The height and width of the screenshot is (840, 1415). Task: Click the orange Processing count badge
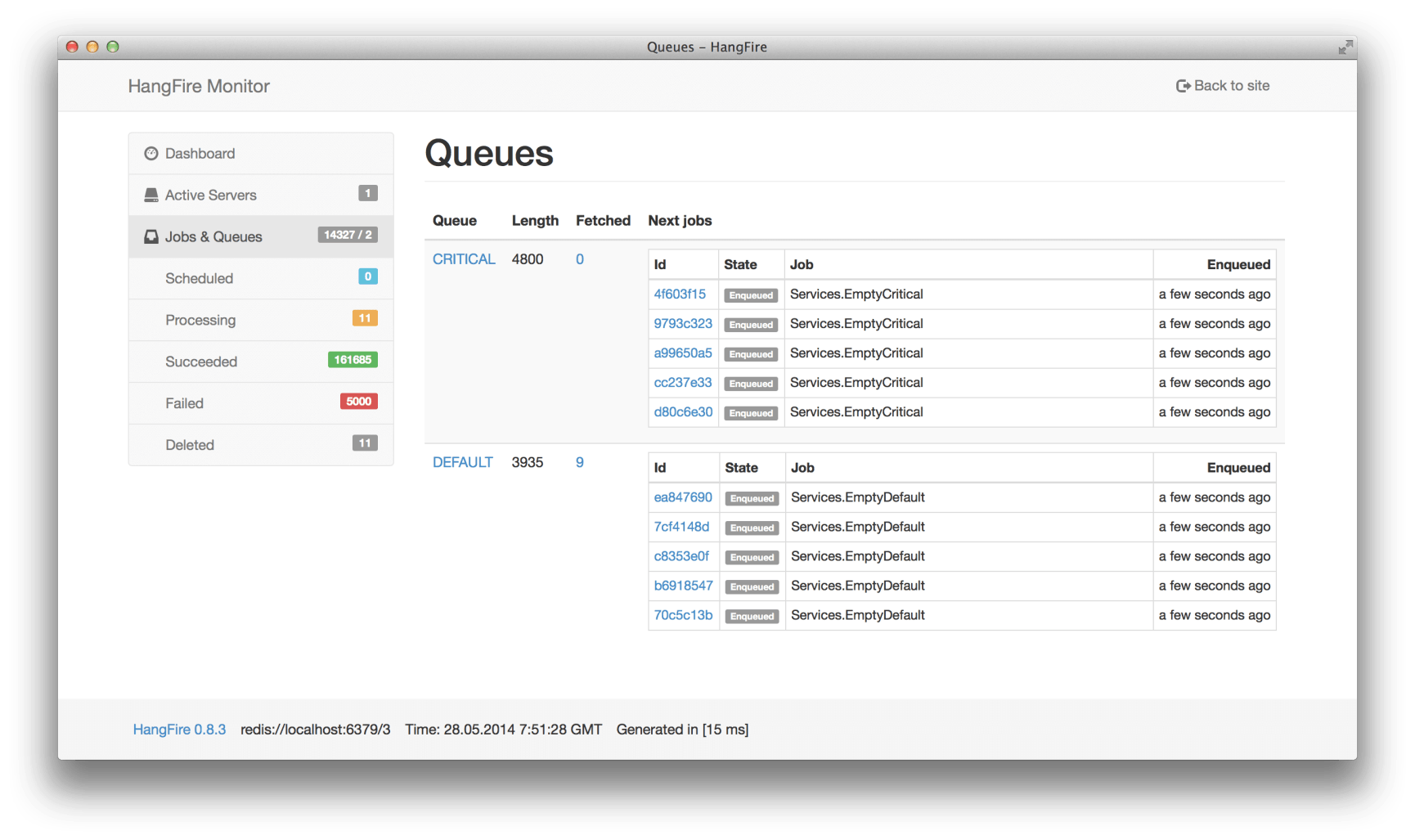coord(365,319)
